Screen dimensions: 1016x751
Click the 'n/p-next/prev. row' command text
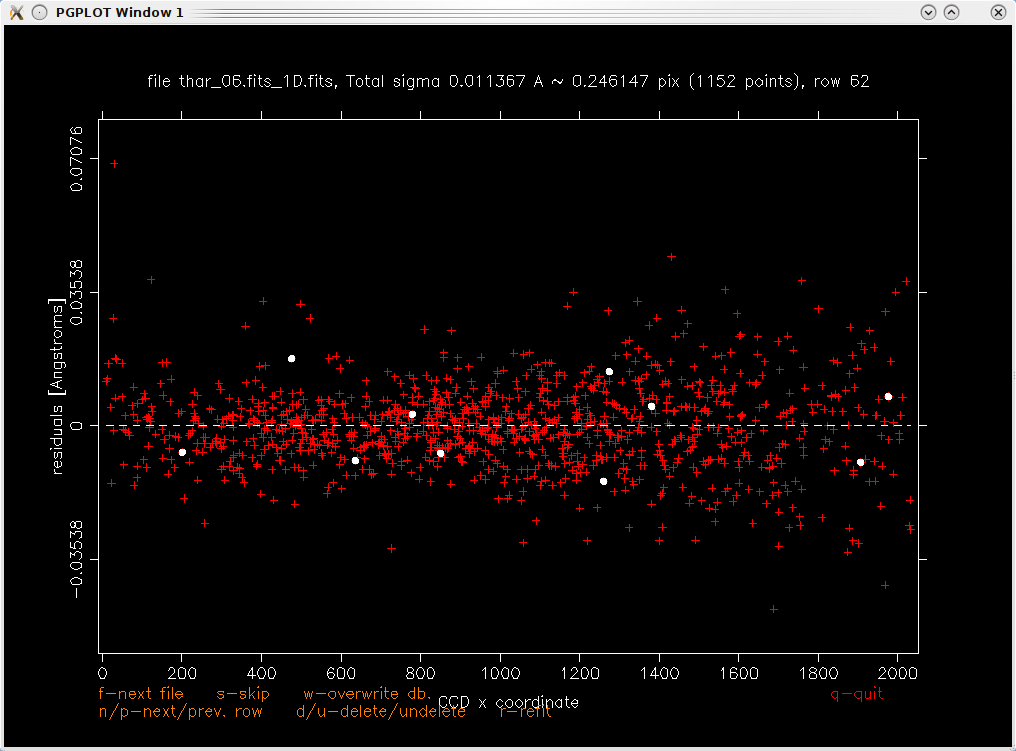click(180, 711)
